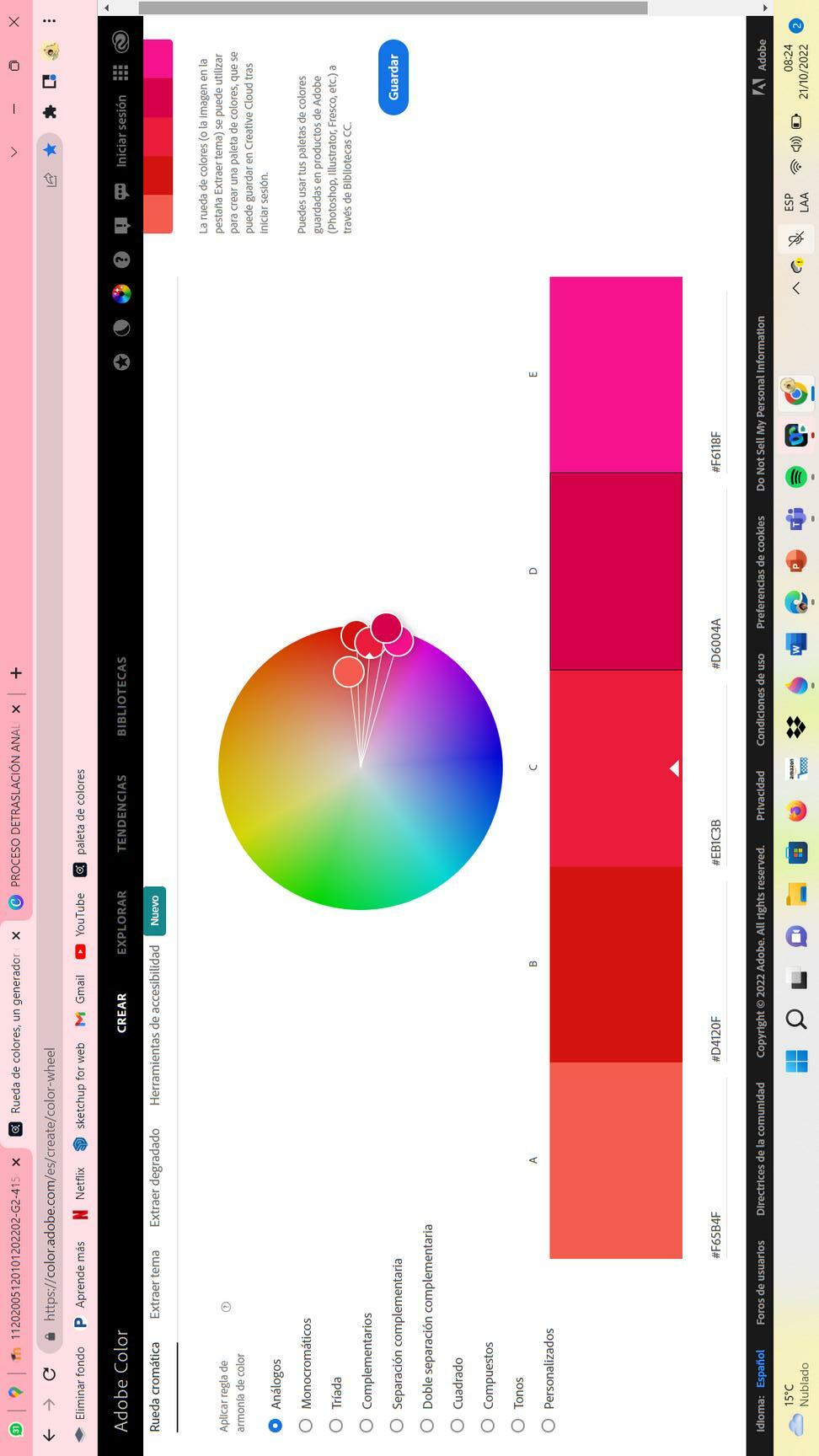Open the Preferencias de cookies footer link
Screen dimensions: 819x1456
click(x=760, y=571)
